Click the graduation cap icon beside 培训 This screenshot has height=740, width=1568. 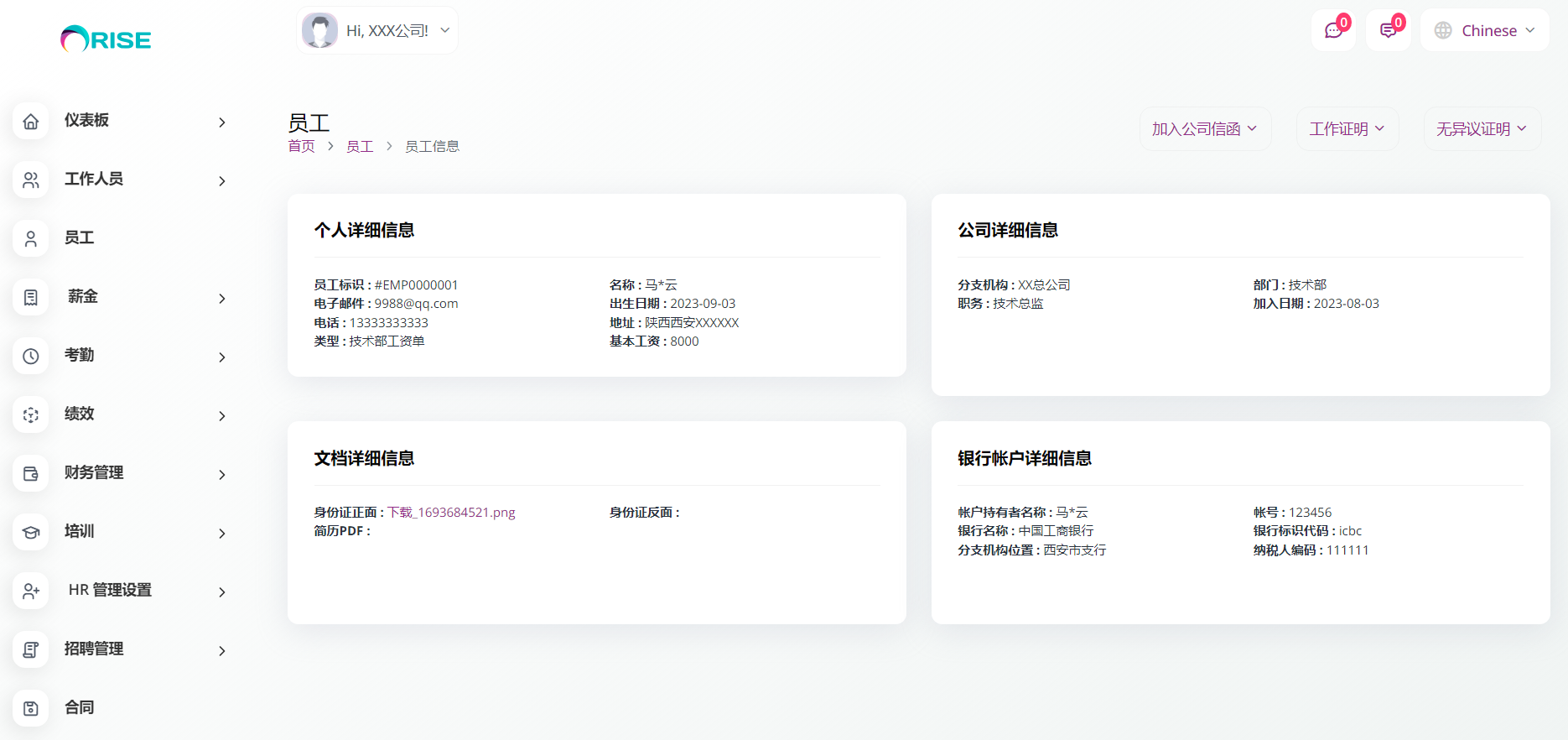point(31,533)
